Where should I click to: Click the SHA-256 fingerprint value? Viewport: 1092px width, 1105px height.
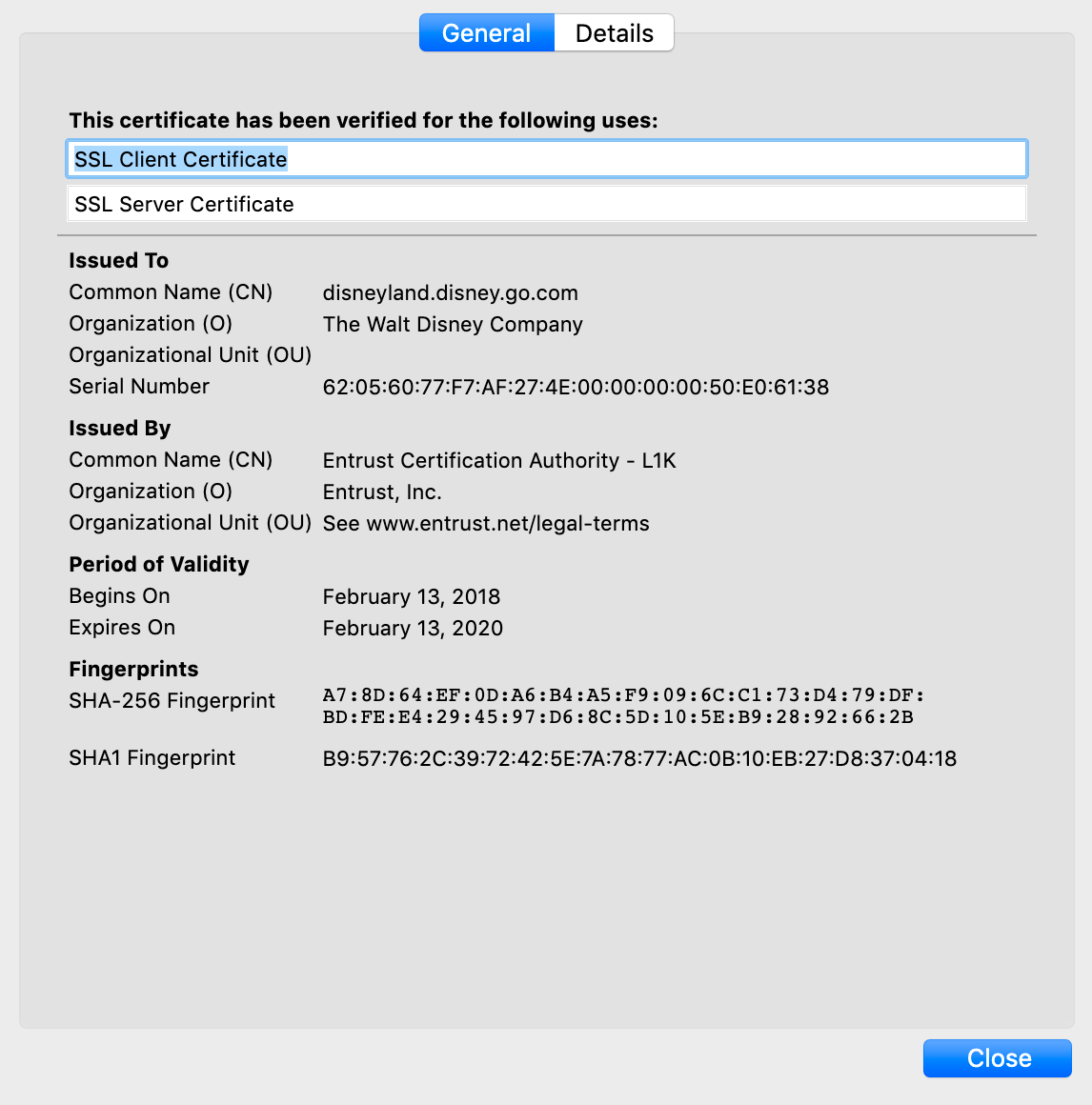pyautogui.click(x=623, y=706)
